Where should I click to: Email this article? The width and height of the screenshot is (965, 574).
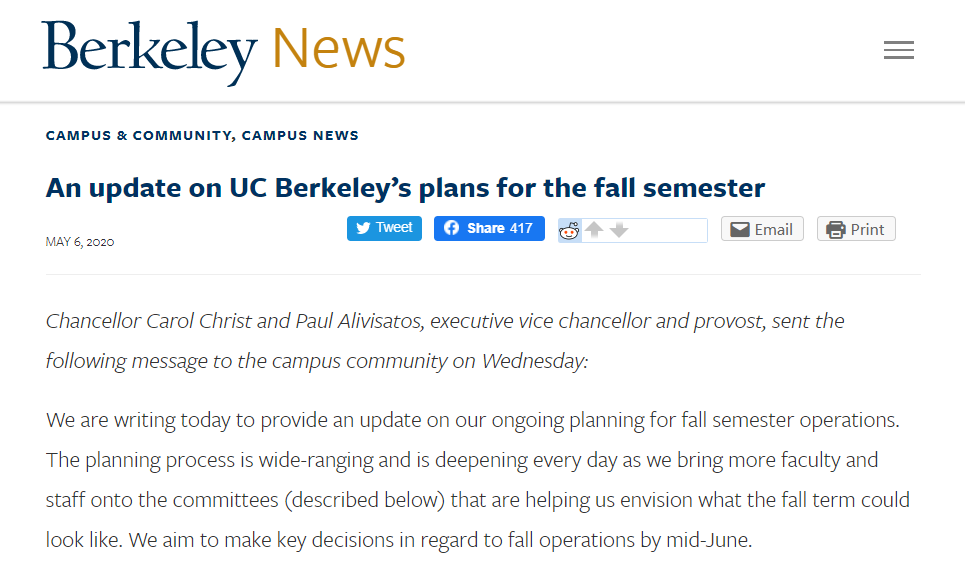coord(762,229)
